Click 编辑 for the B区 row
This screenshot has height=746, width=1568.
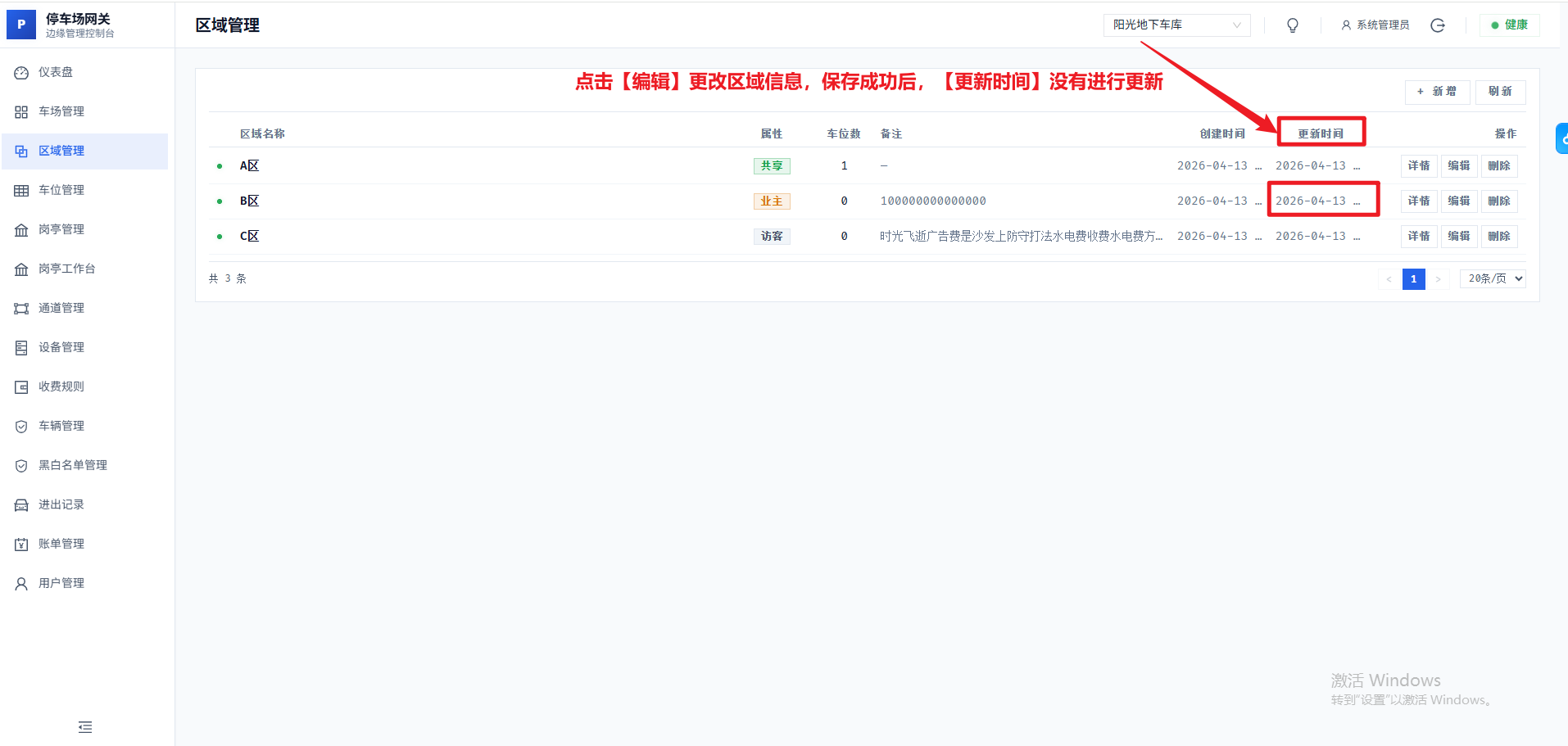click(x=1458, y=201)
